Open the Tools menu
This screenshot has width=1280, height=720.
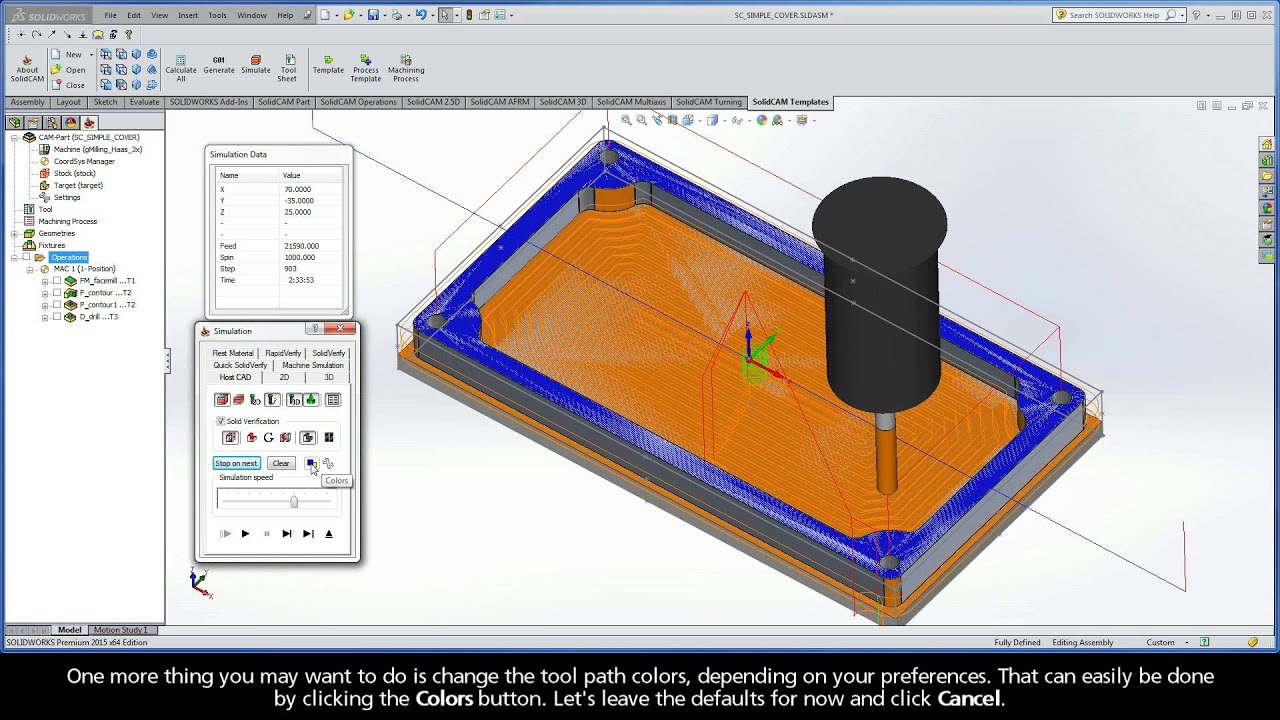pyautogui.click(x=217, y=15)
